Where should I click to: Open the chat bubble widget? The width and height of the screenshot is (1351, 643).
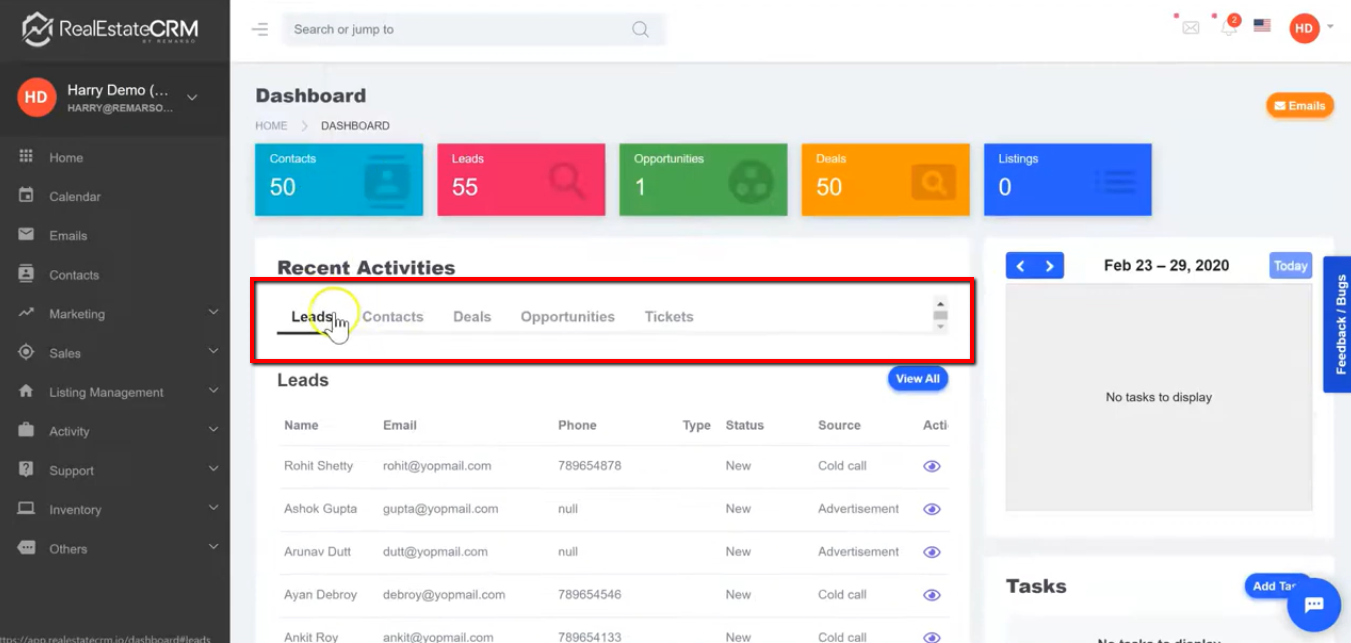tap(1313, 604)
